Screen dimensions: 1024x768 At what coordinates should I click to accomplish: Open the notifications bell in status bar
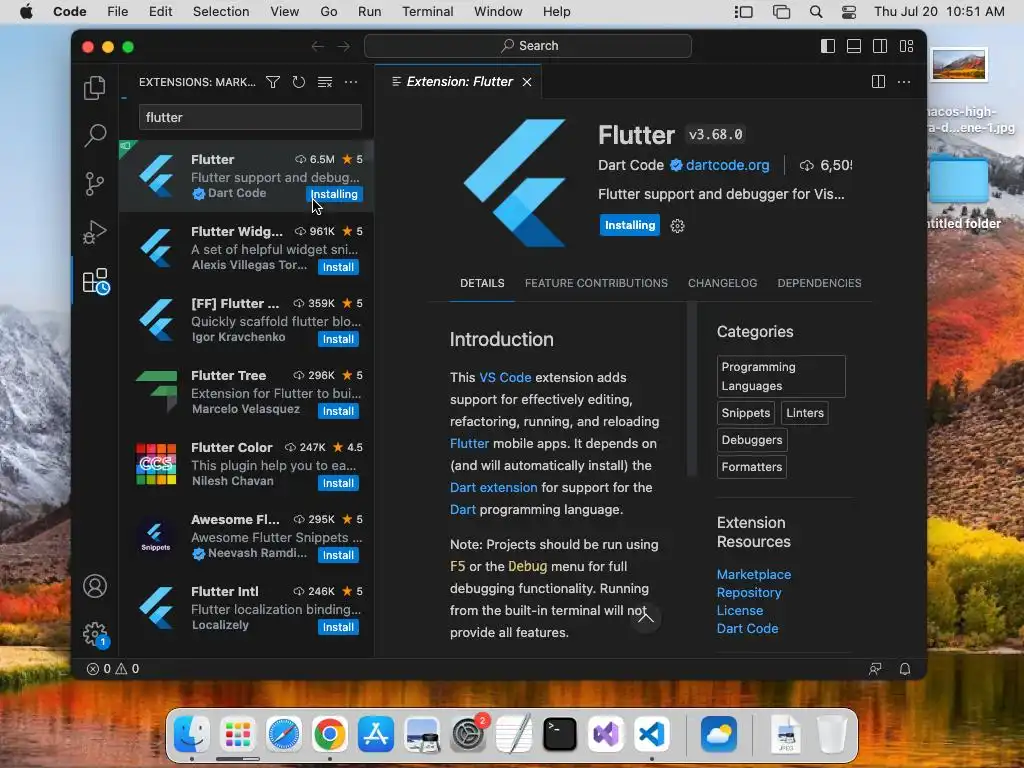coord(904,669)
